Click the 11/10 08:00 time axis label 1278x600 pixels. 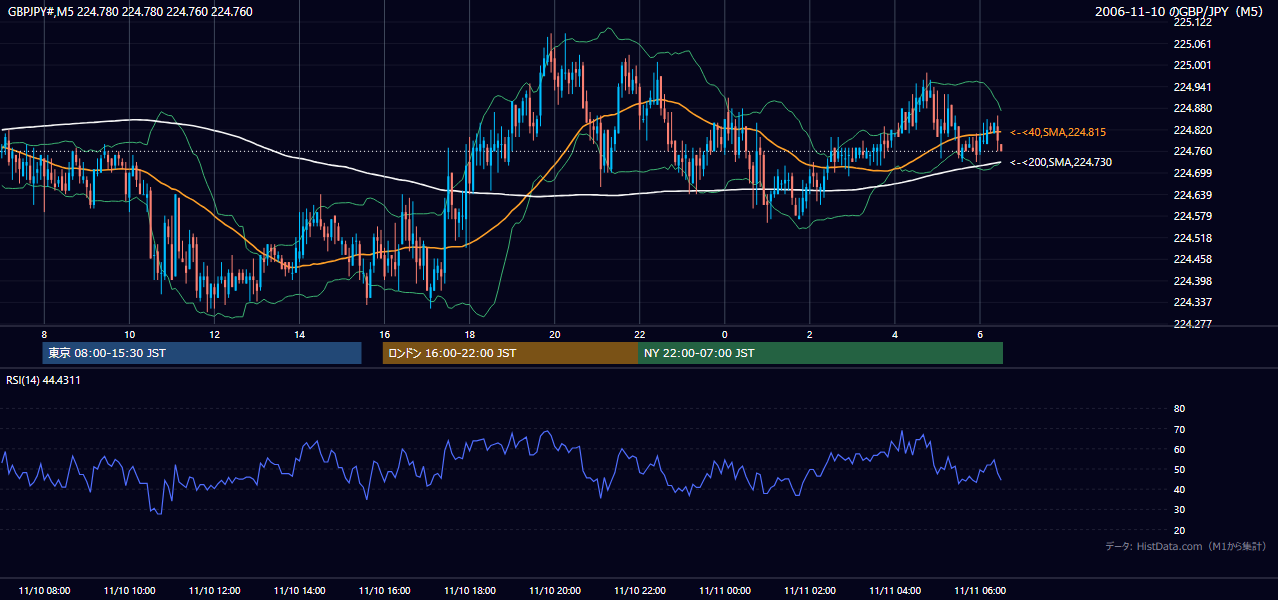44,591
